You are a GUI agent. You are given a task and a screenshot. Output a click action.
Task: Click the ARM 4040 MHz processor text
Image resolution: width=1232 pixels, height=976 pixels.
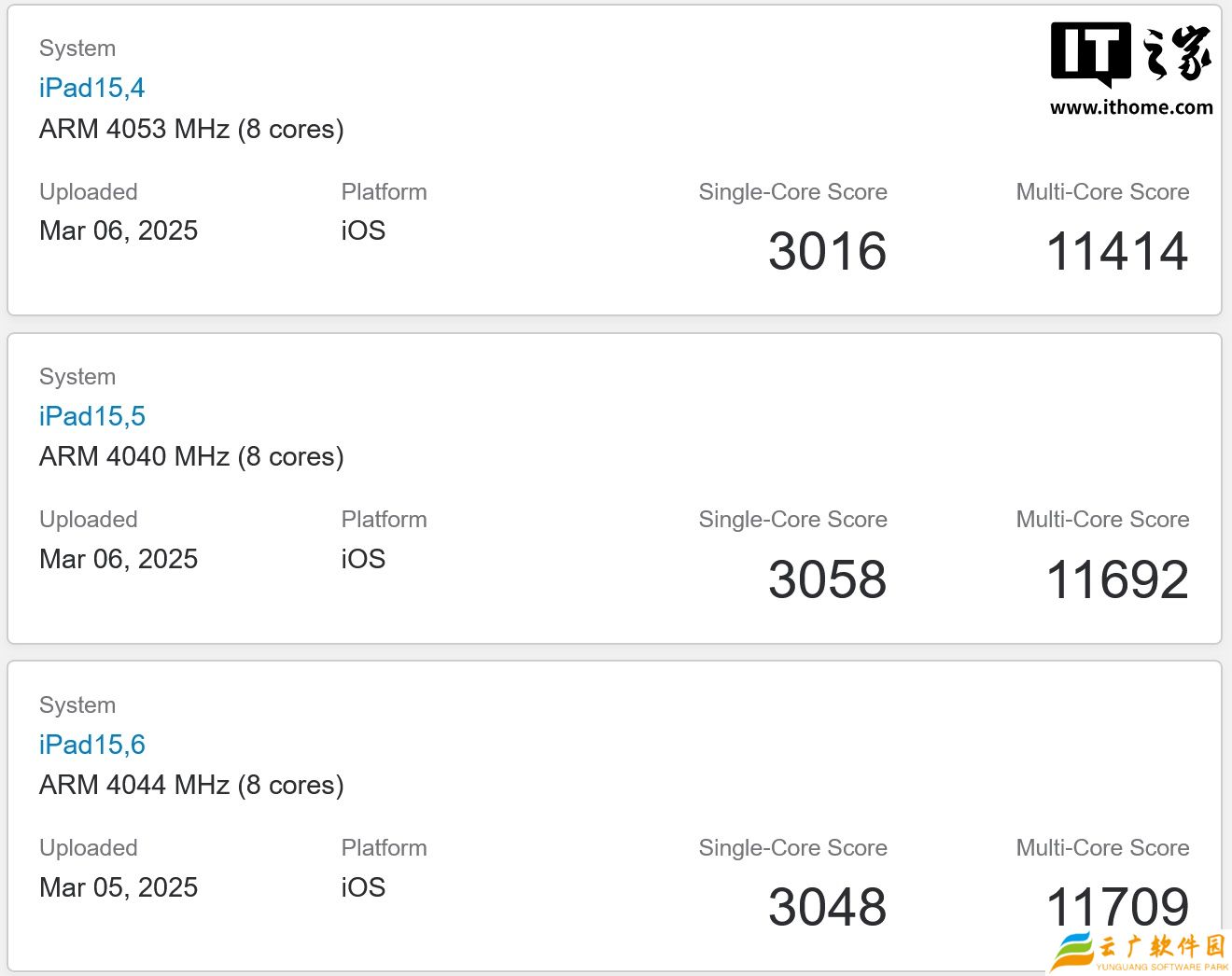click(191, 456)
